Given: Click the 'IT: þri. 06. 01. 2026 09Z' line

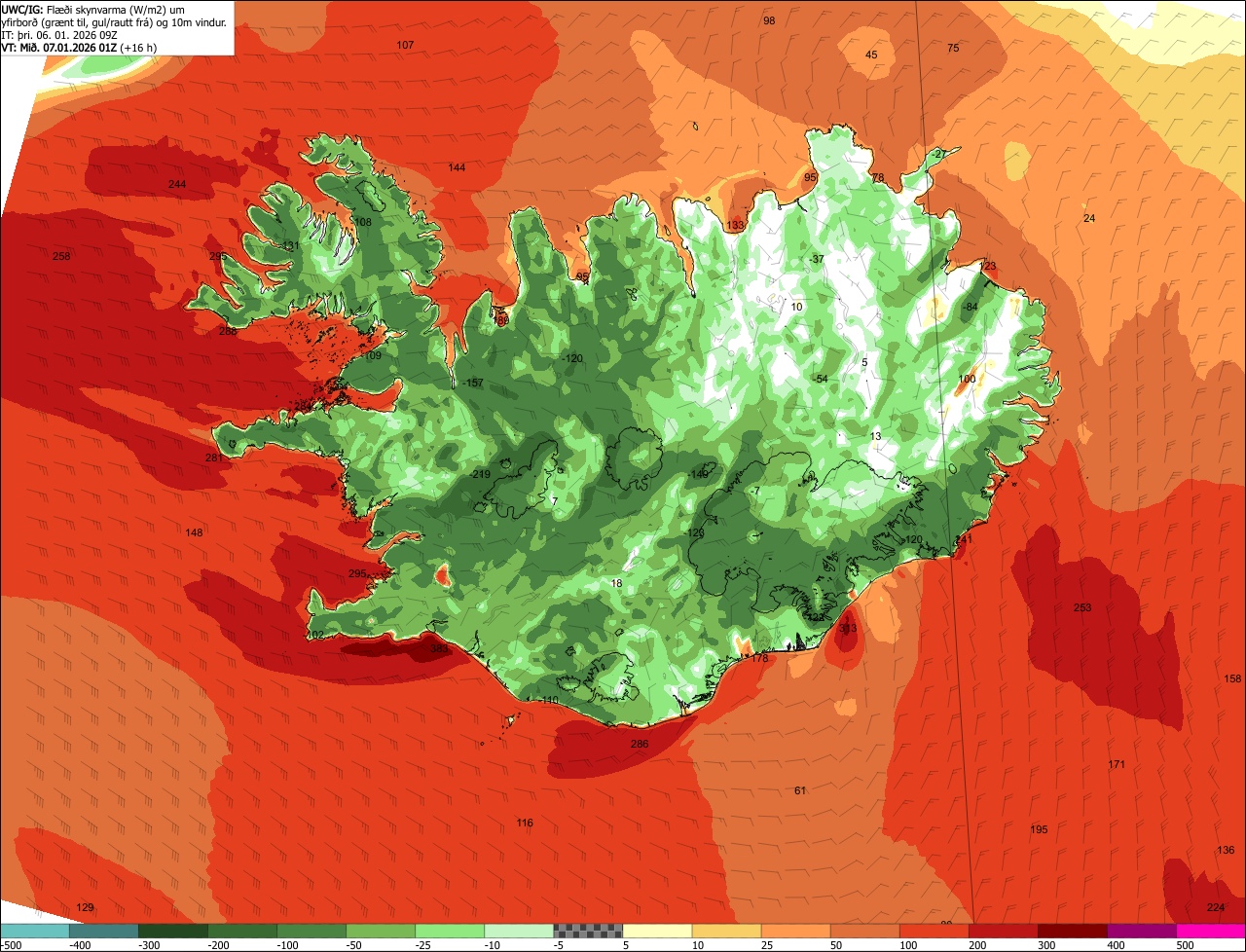Looking at the screenshot, I should click(61, 35).
